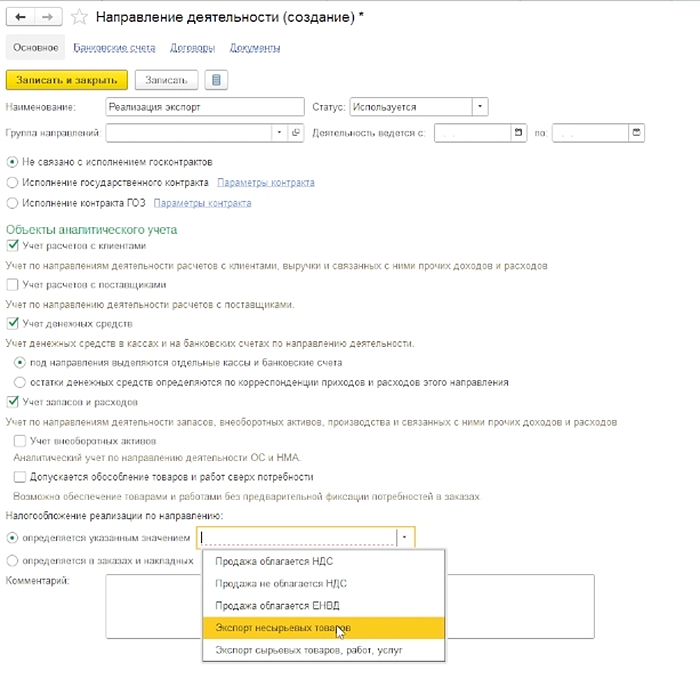Edit the Наименование field
700x687 pixels.
(205, 107)
